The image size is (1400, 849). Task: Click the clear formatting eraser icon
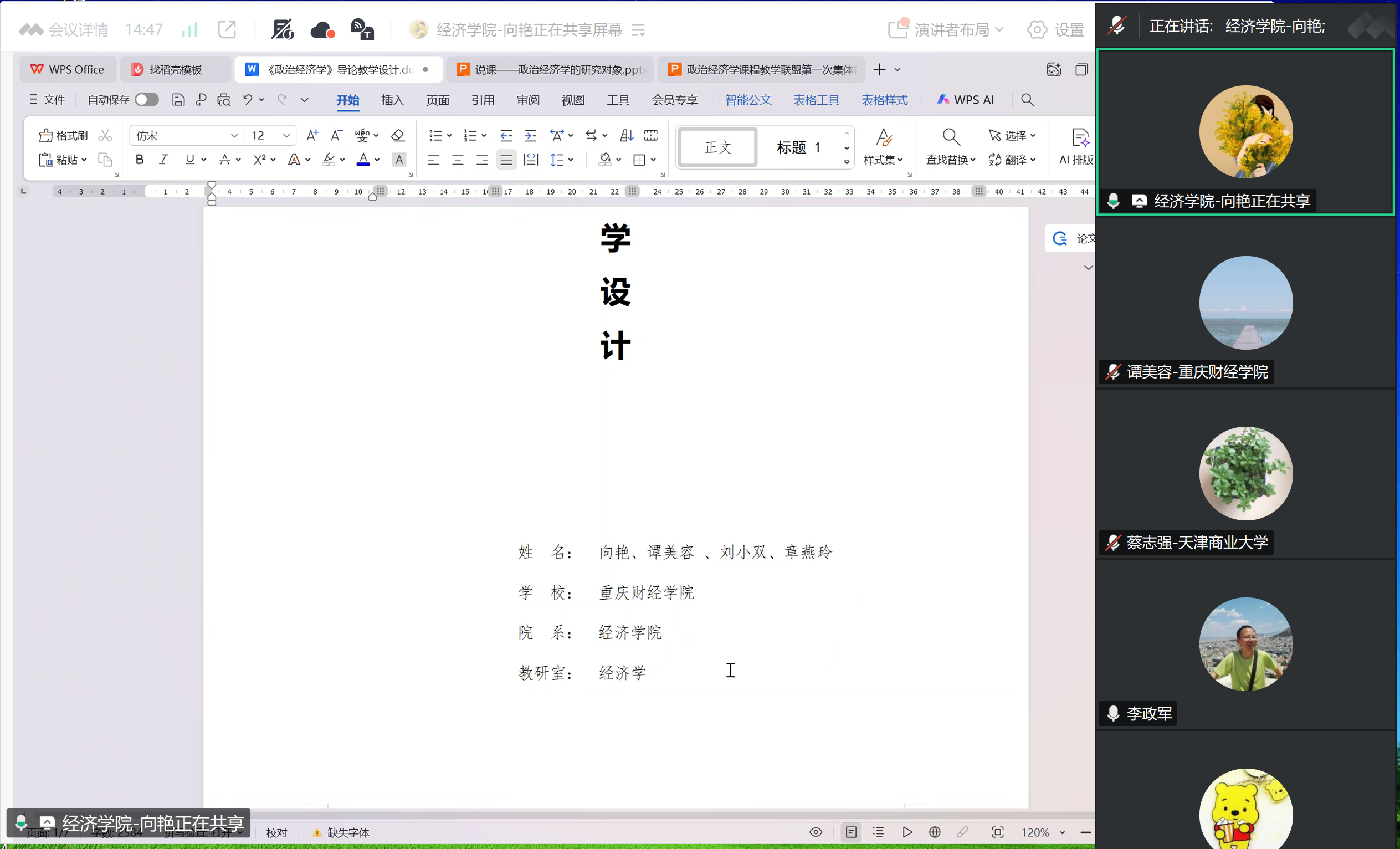(398, 135)
